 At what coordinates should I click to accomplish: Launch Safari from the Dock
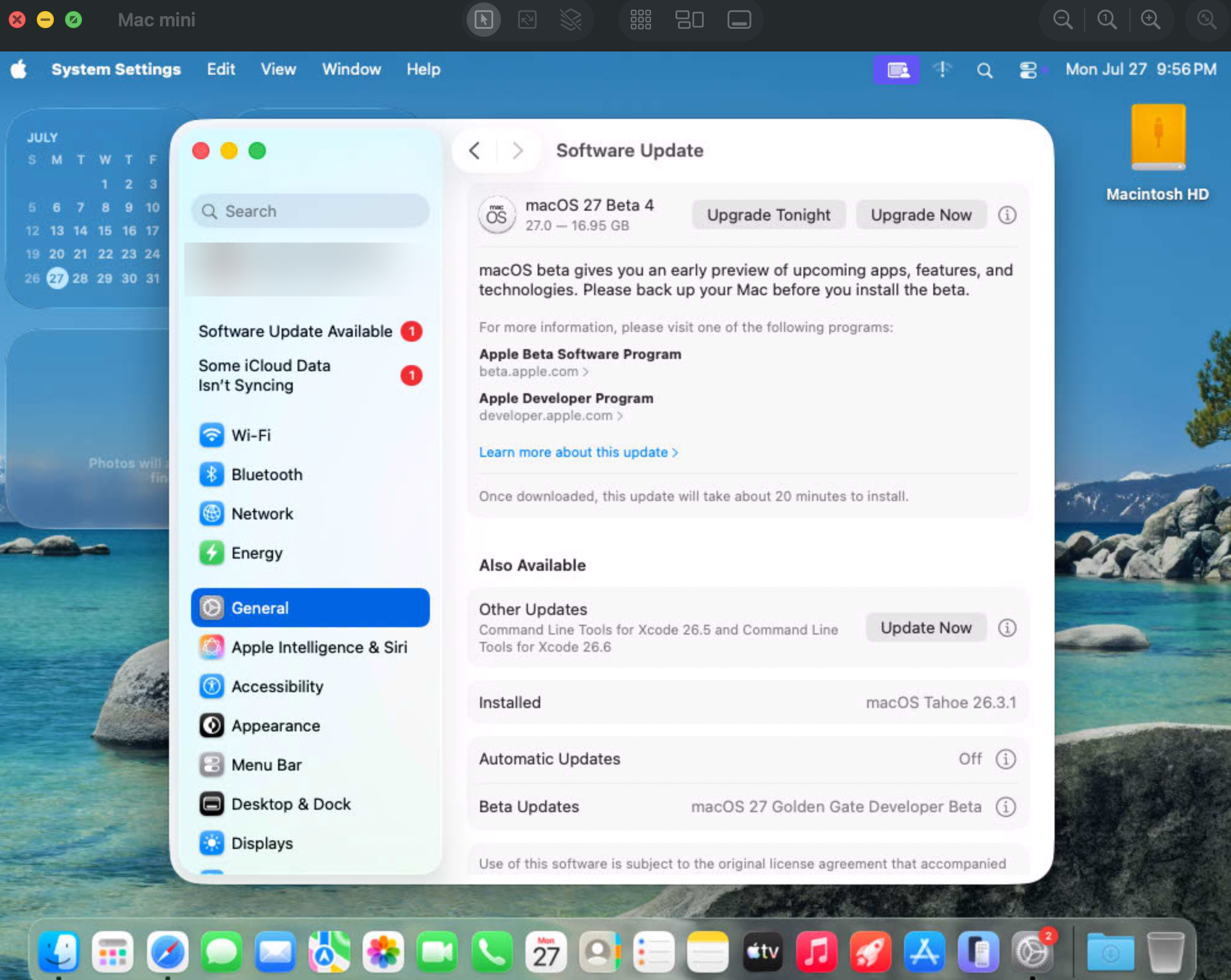tap(167, 952)
